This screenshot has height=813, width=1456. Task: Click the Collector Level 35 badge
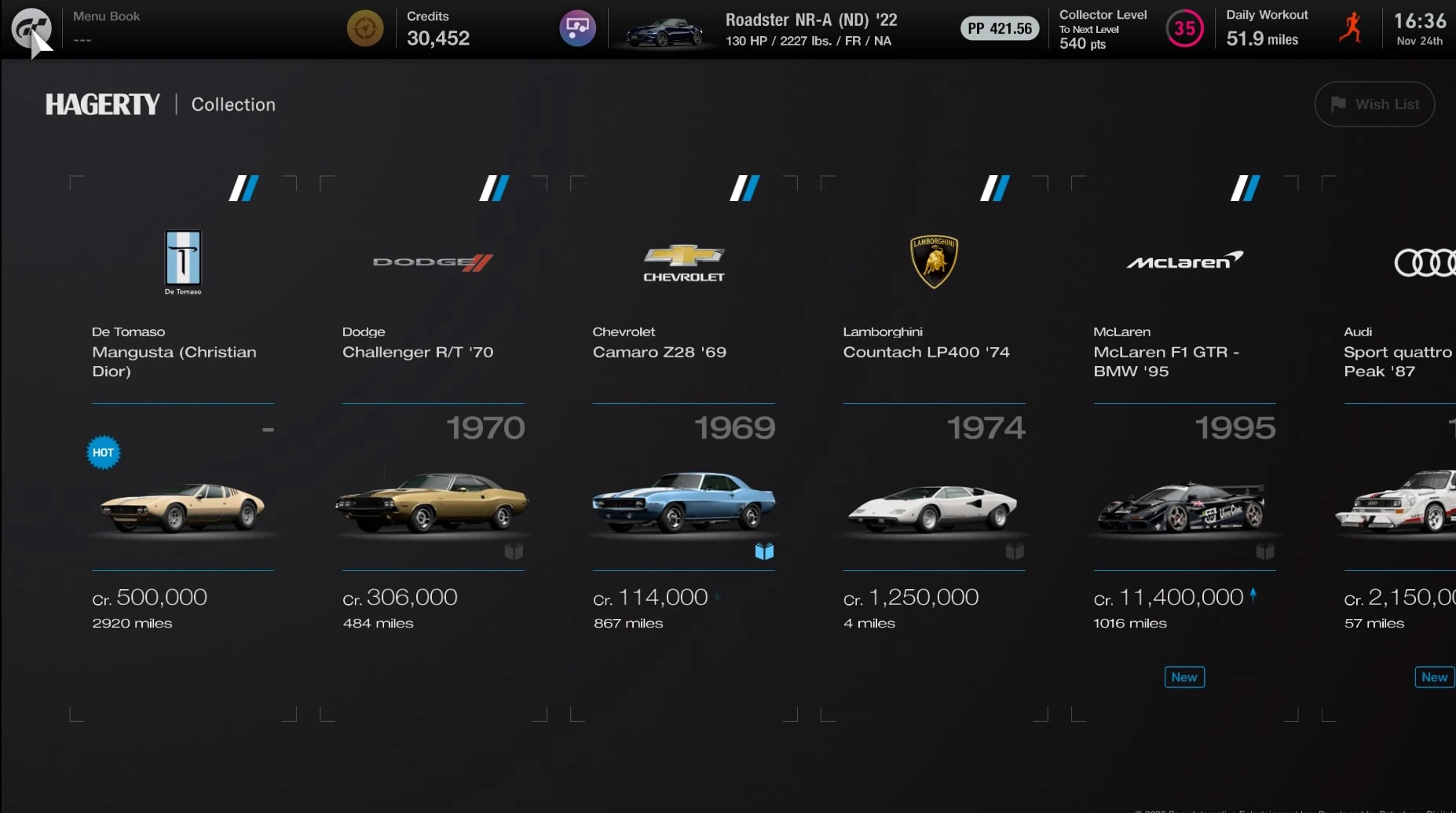[x=1184, y=29]
